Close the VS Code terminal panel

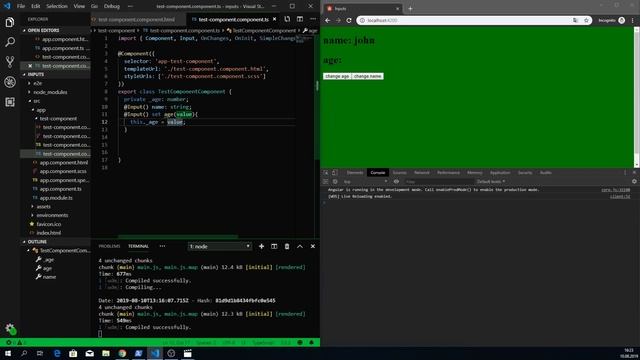coord(313,247)
